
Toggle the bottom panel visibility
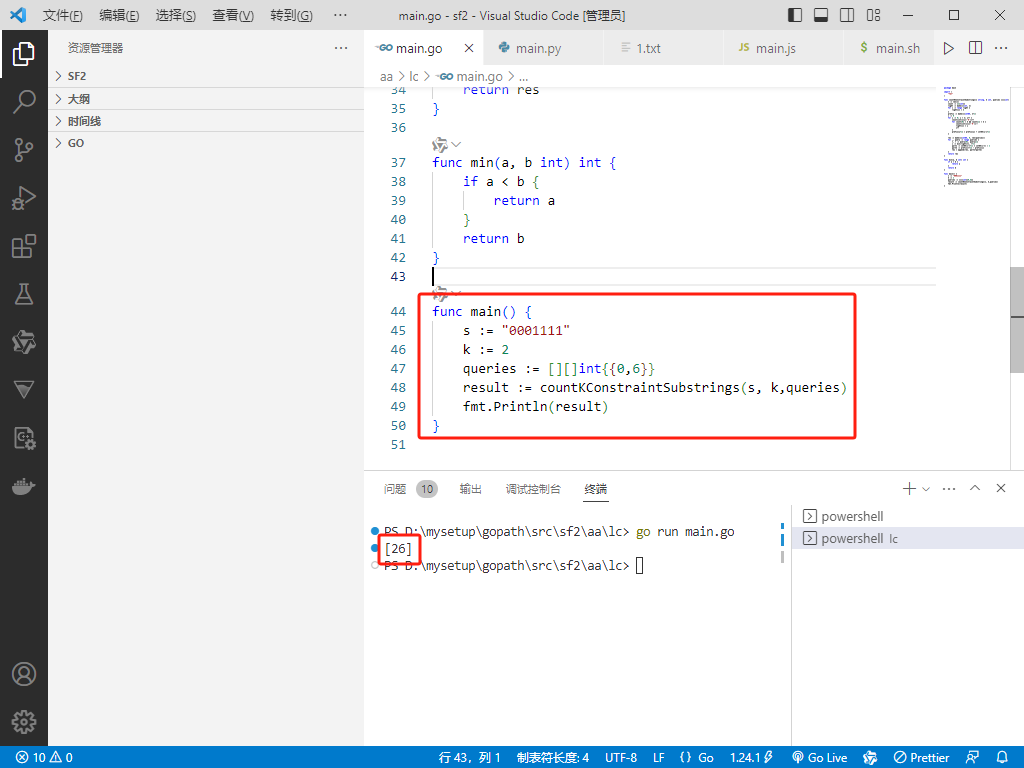821,15
